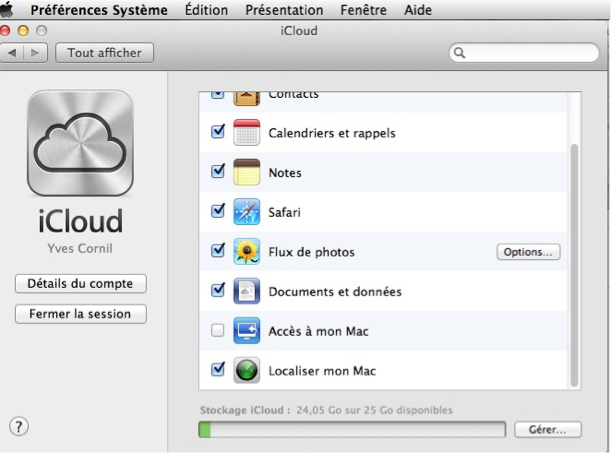Open Flux de photos Options...
This screenshot has height=453, width=611.
528,252
